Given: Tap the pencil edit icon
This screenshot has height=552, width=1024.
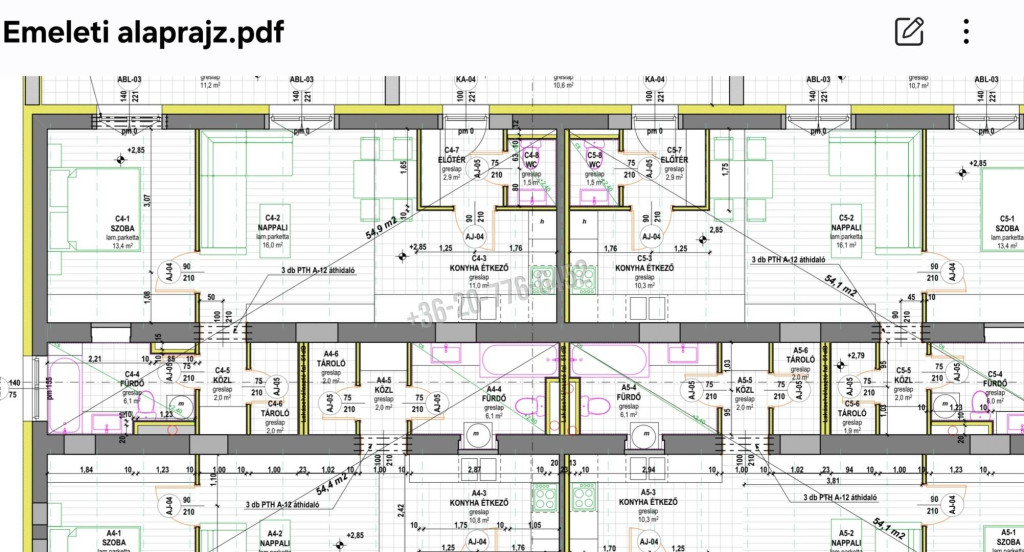Looking at the screenshot, I should 909,31.
